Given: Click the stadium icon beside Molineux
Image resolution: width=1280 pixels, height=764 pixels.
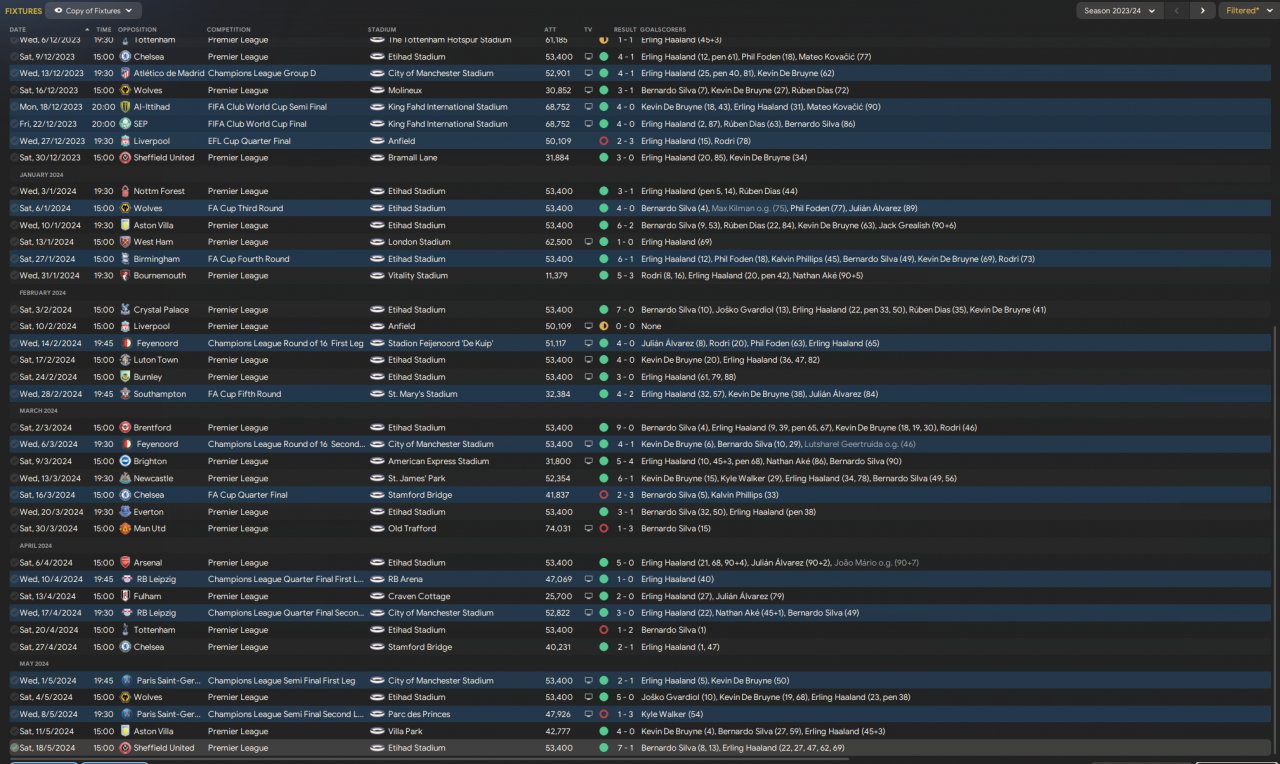Looking at the screenshot, I should [x=377, y=90].
